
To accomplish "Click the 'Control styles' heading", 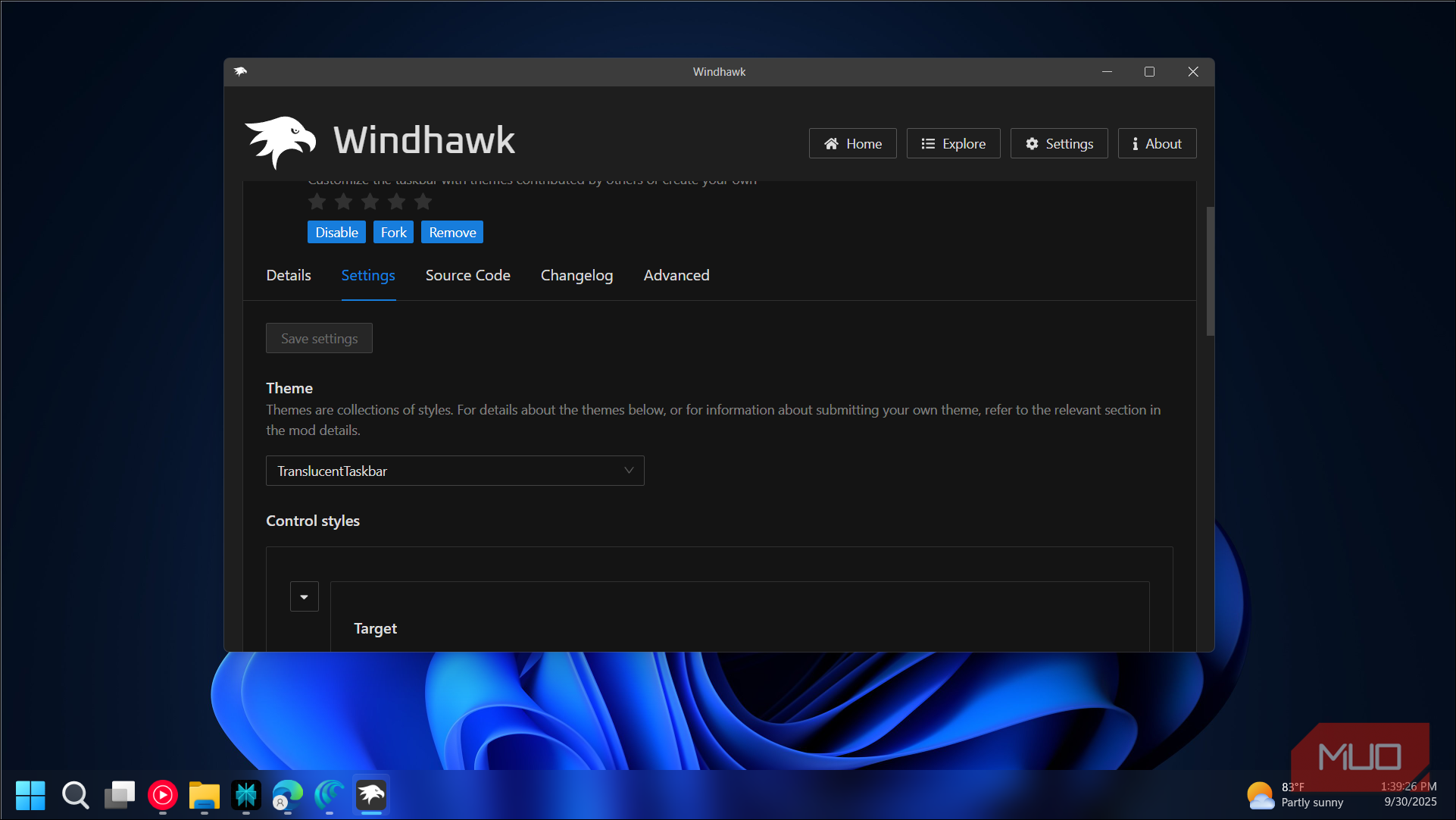I will coord(313,521).
